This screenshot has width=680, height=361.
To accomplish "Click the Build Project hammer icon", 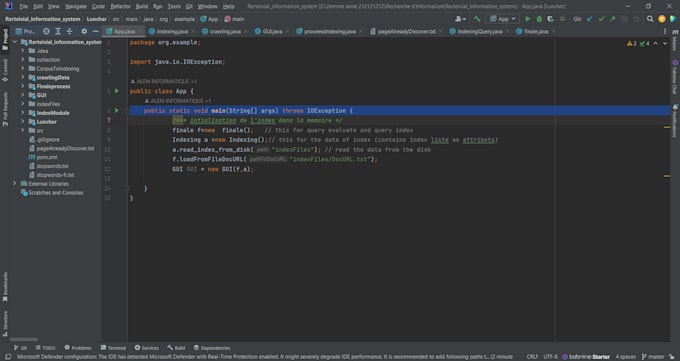I will click(x=477, y=19).
